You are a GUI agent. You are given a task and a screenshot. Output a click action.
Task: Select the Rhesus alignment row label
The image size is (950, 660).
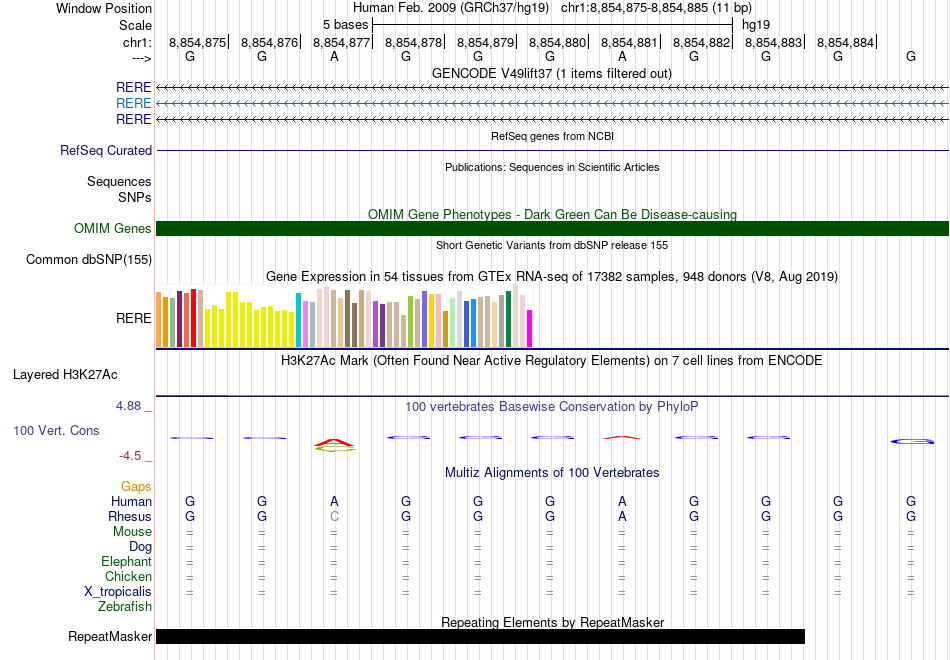click(130, 516)
